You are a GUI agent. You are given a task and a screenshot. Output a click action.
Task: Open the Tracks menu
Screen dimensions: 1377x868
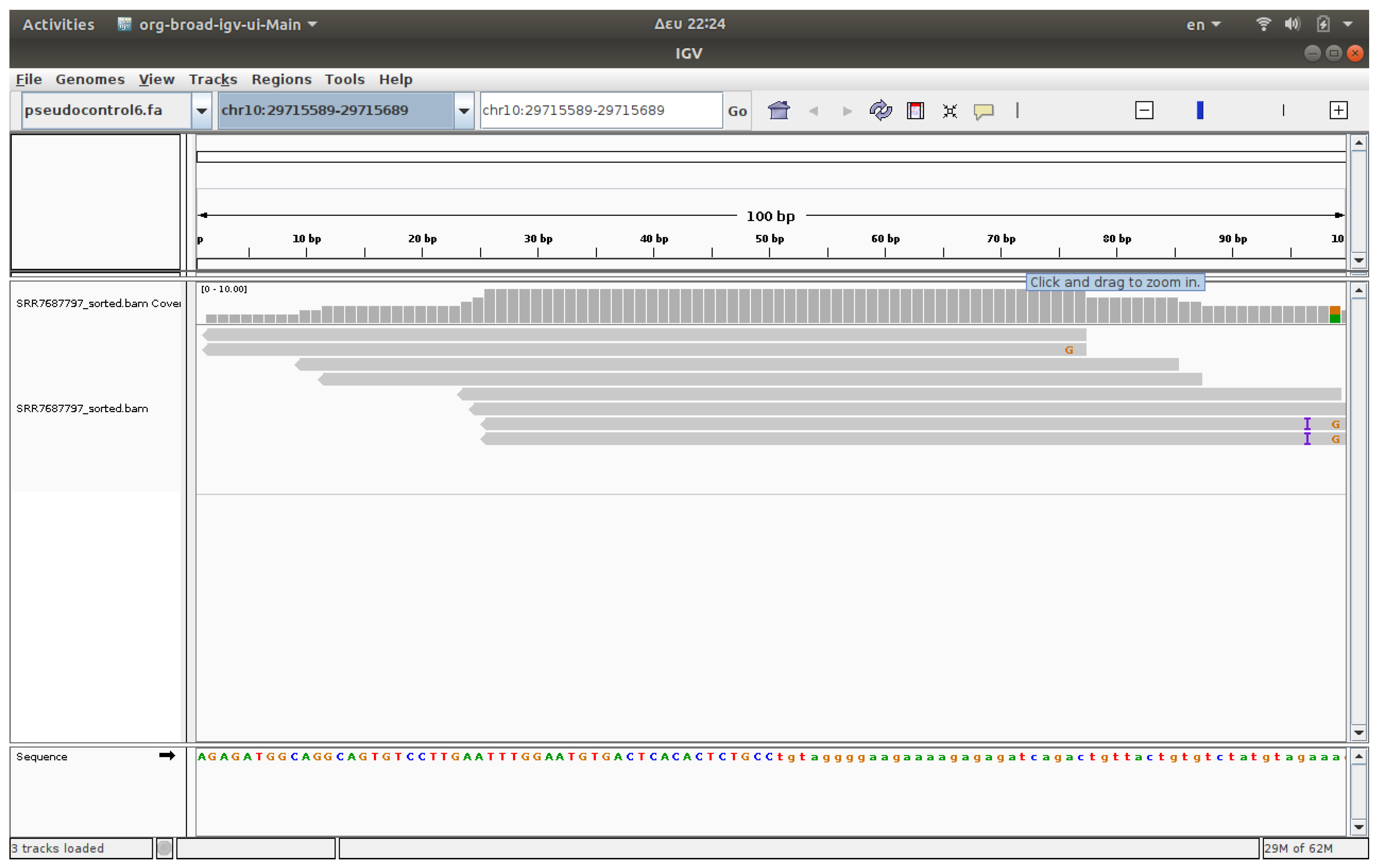pyautogui.click(x=213, y=79)
